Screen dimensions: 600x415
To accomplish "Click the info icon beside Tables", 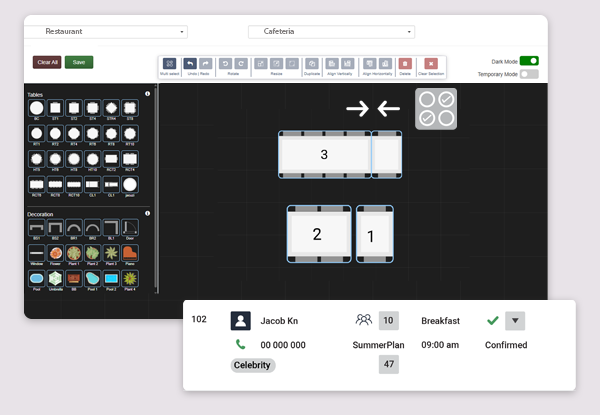I will click(x=147, y=94).
